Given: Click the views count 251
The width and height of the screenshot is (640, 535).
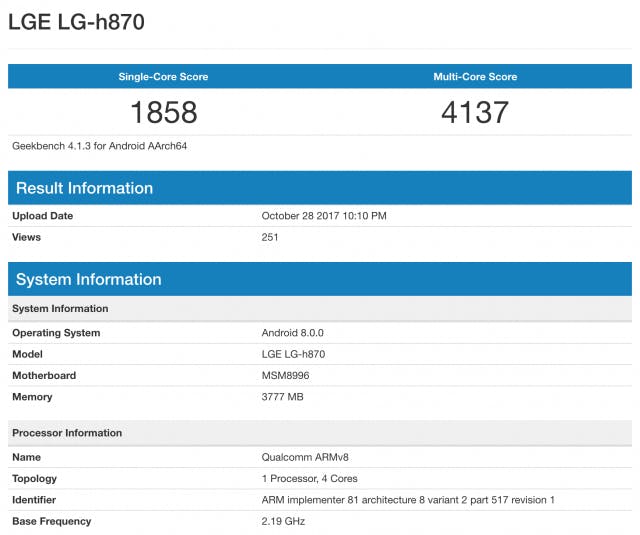Looking at the screenshot, I should tap(270, 237).
